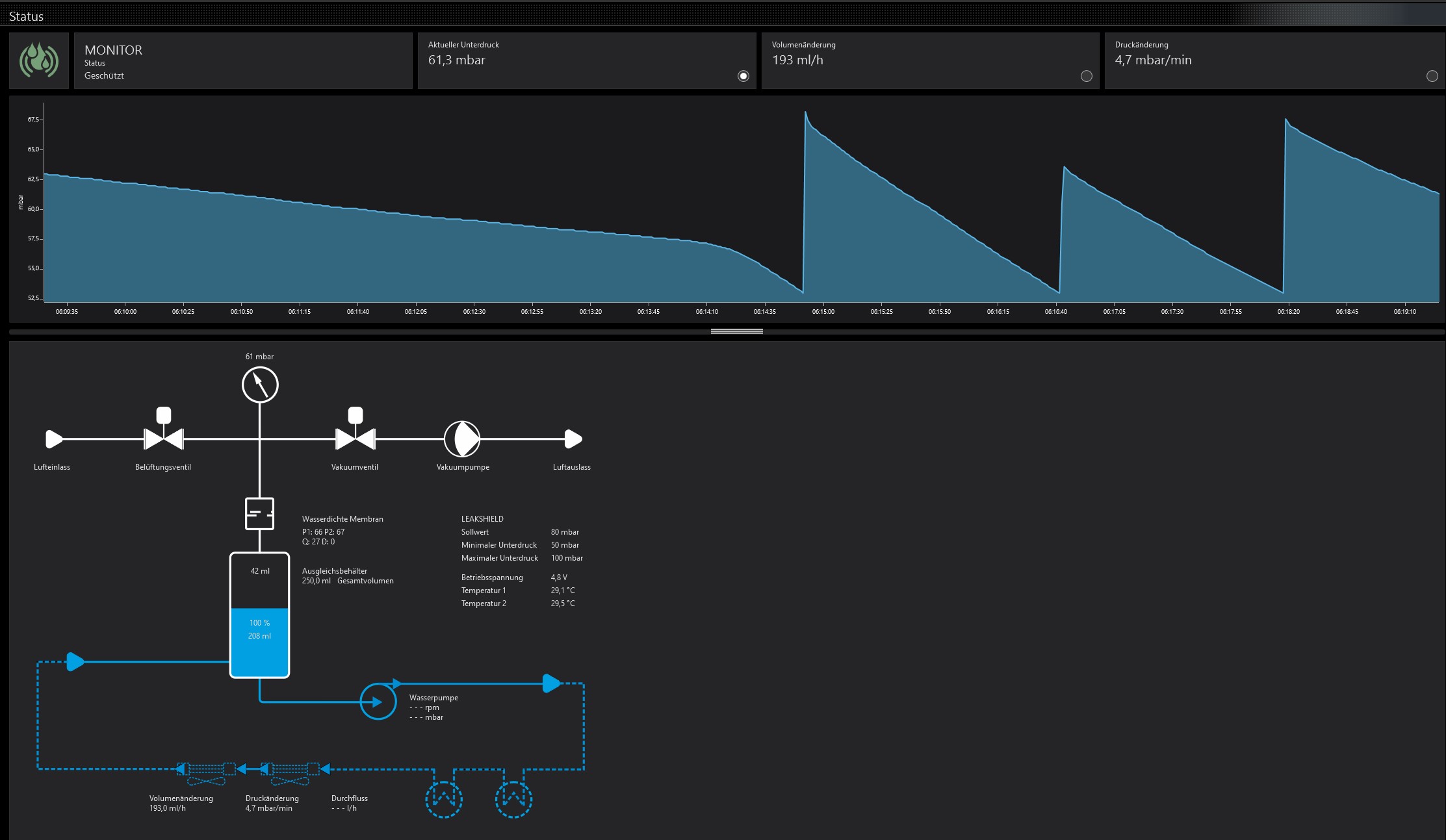Click the left dashed heat exchanger icon
This screenshot has height=840, width=1446.
point(444,799)
